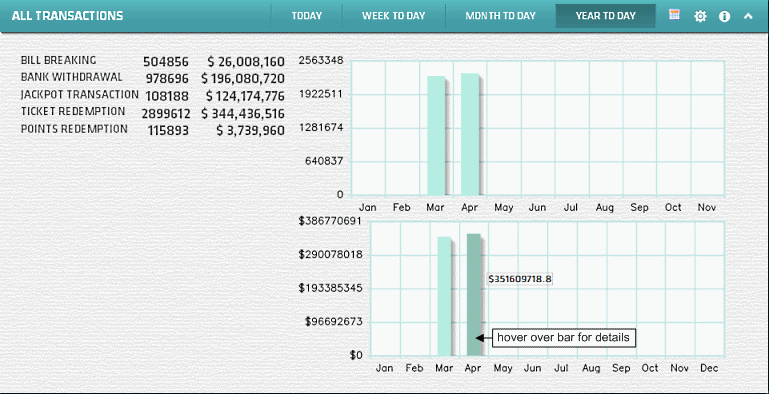The width and height of the screenshot is (769, 394).
Task: Click the bank withdrawal count 978696
Action: 167,79
